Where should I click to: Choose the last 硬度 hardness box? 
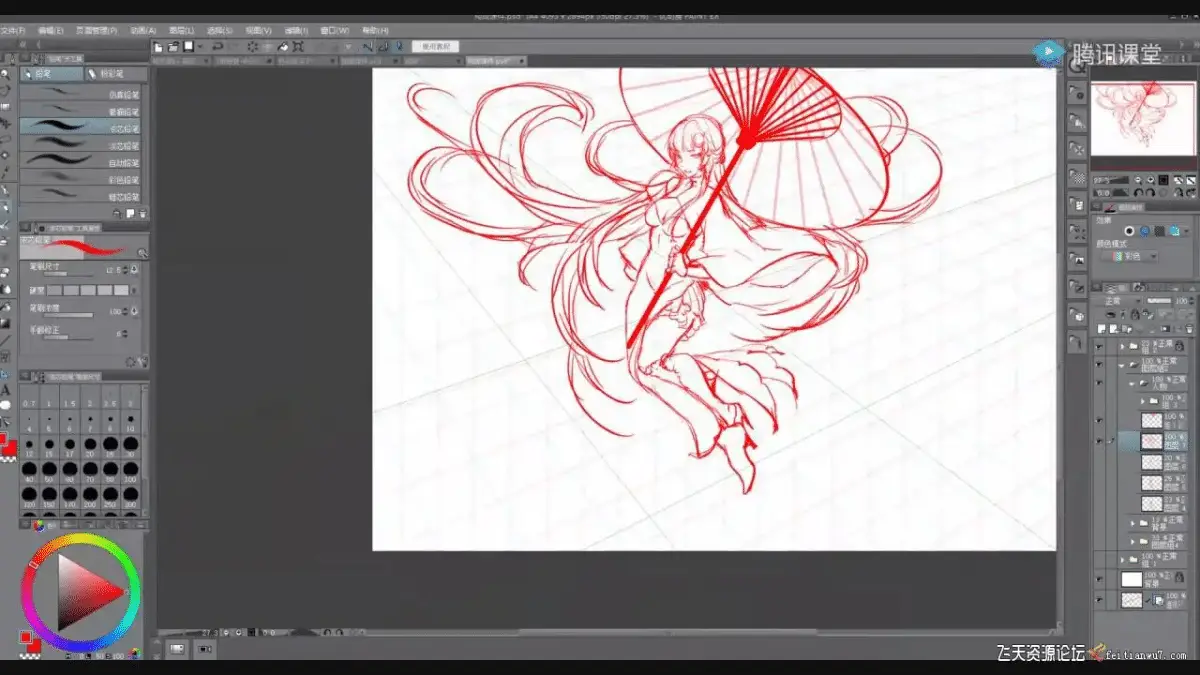(122, 290)
